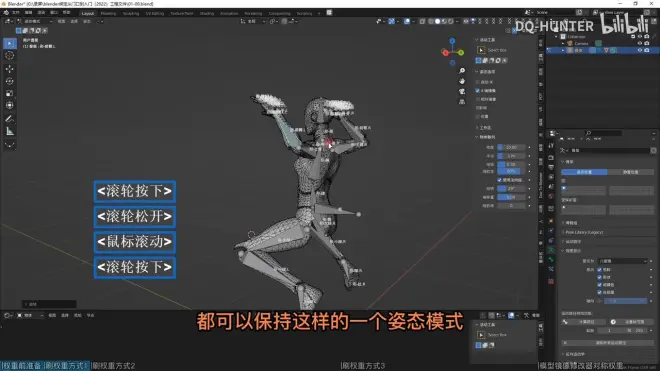Open the green Armature data properties tab

click(x=551, y=250)
